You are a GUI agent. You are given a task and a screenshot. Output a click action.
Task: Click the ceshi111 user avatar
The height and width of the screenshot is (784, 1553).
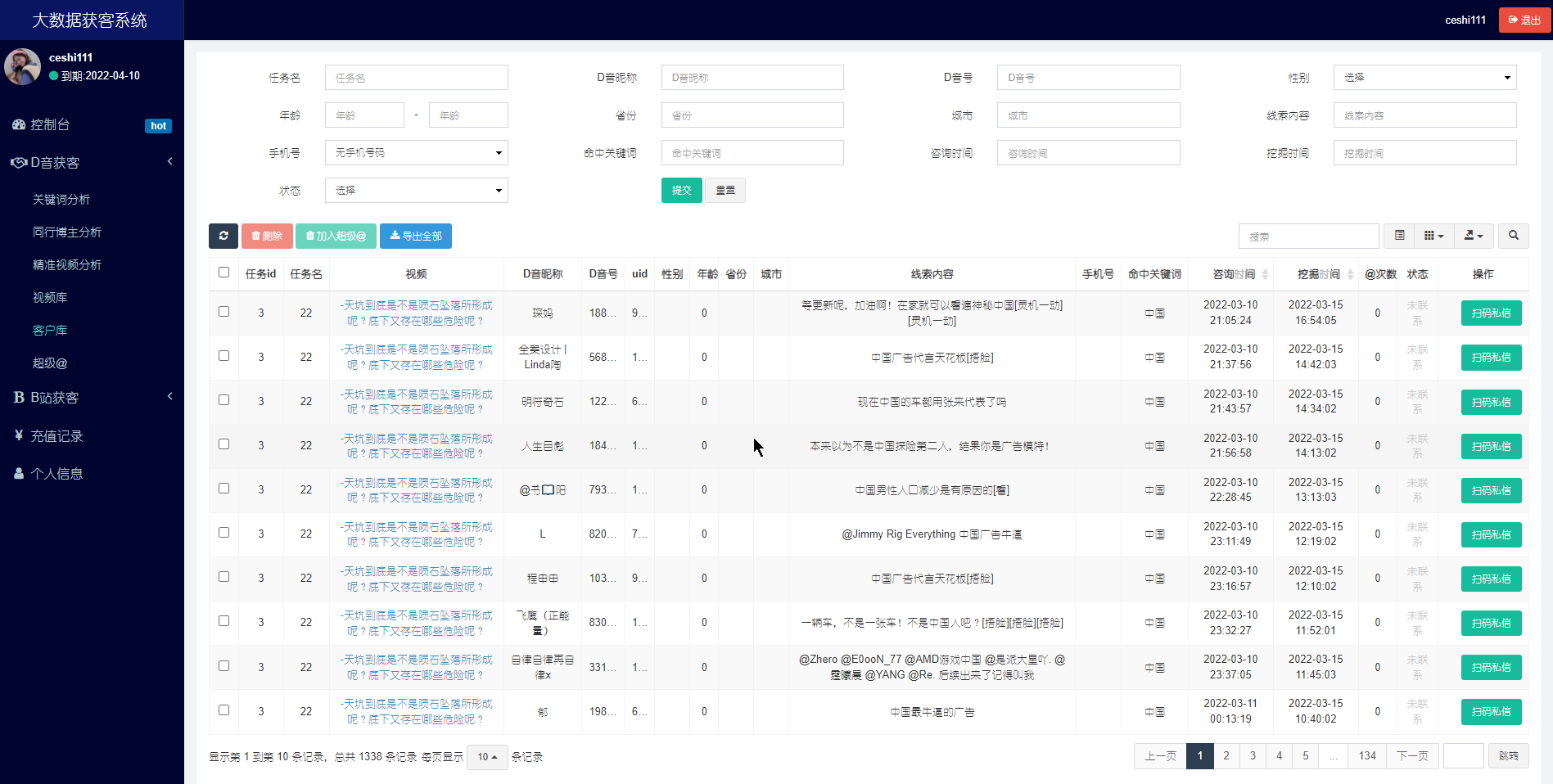tap(22, 66)
